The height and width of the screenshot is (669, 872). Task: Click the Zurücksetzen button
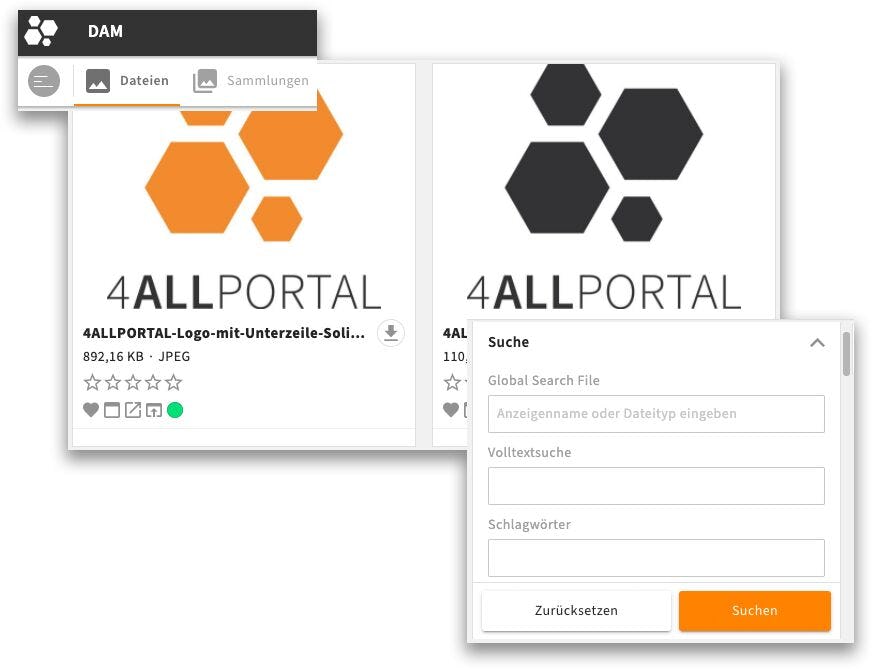pos(576,611)
